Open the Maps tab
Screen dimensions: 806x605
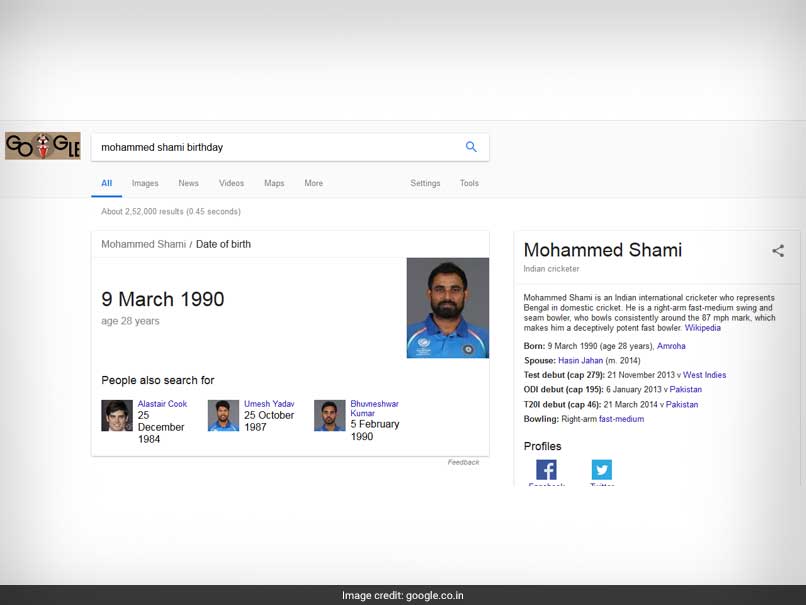click(x=274, y=183)
